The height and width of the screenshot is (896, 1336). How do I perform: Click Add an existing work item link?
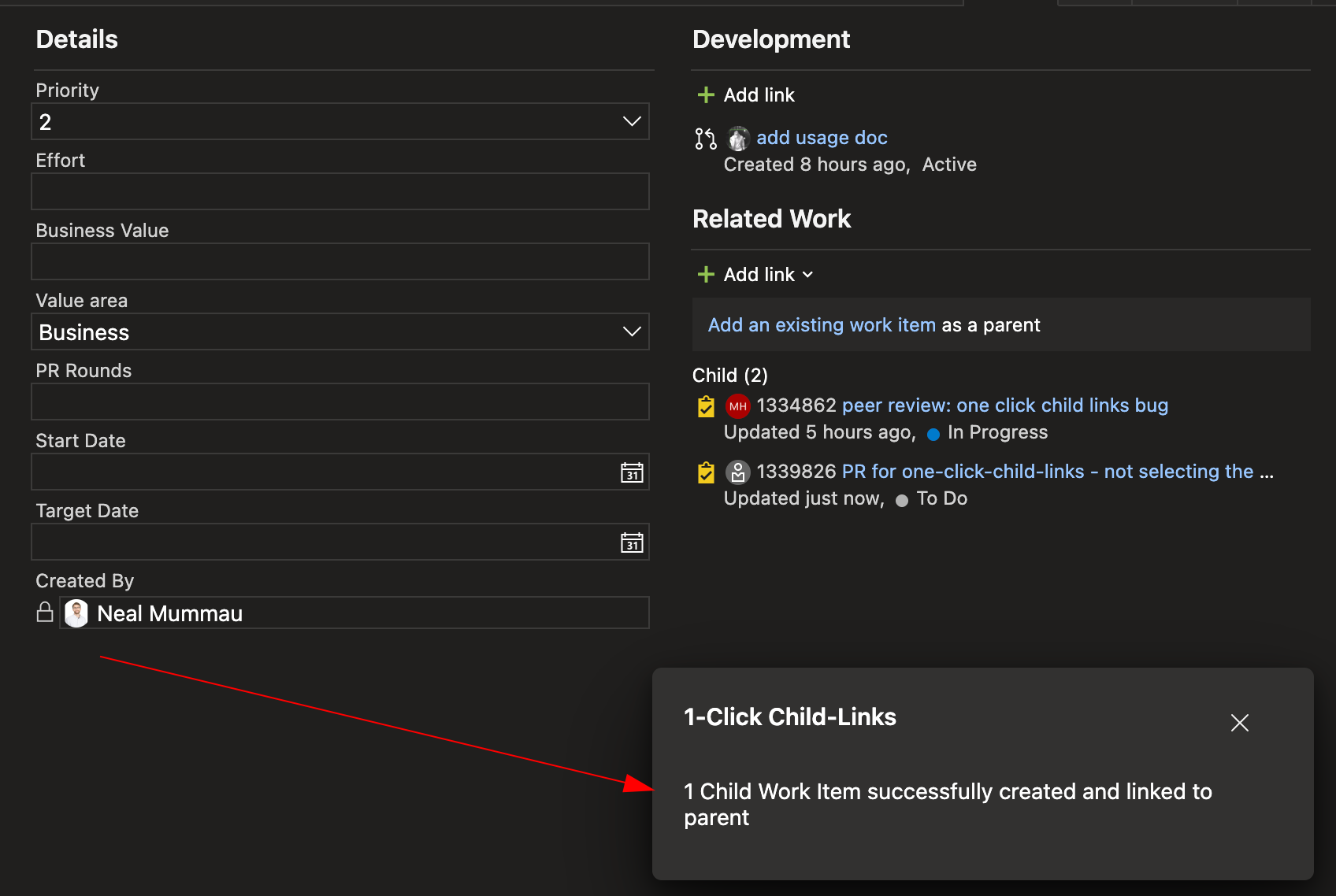(x=822, y=325)
